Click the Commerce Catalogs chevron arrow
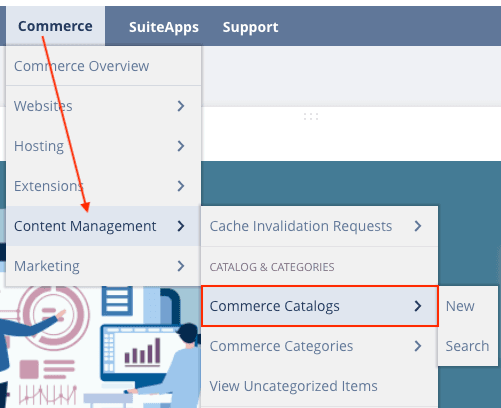 [x=418, y=306]
